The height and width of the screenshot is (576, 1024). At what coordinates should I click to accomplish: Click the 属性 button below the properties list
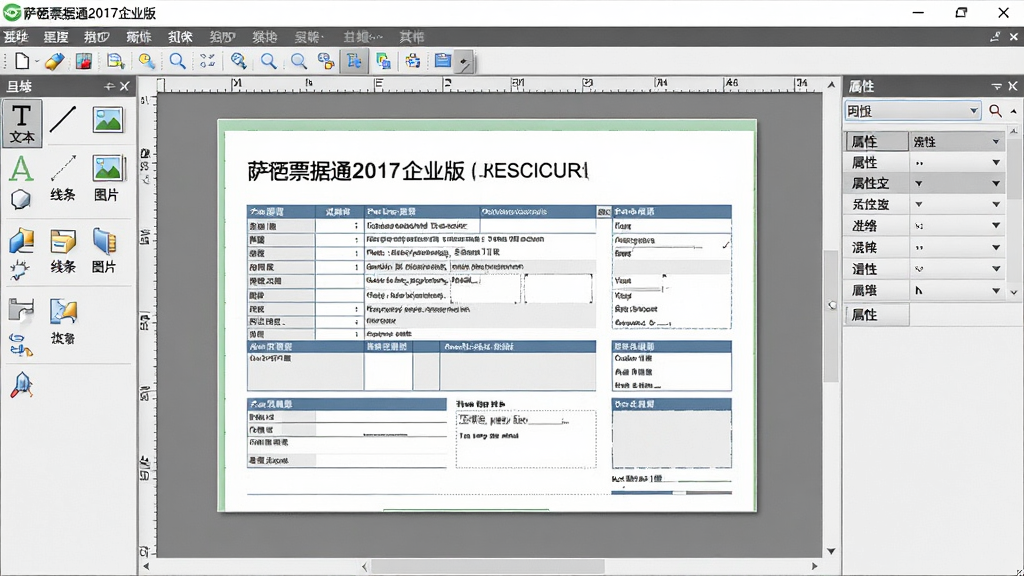coord(876,315)
